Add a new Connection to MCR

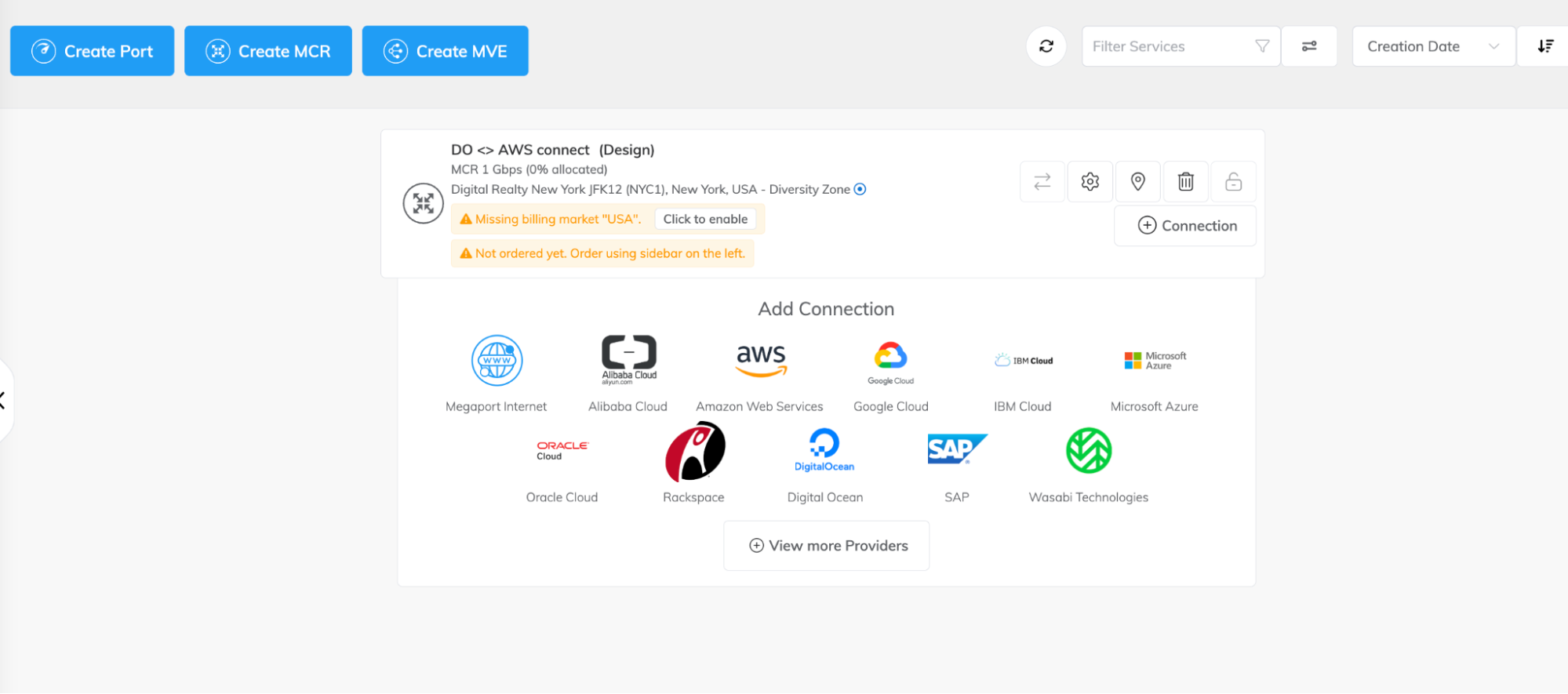tap(1184, 226)
